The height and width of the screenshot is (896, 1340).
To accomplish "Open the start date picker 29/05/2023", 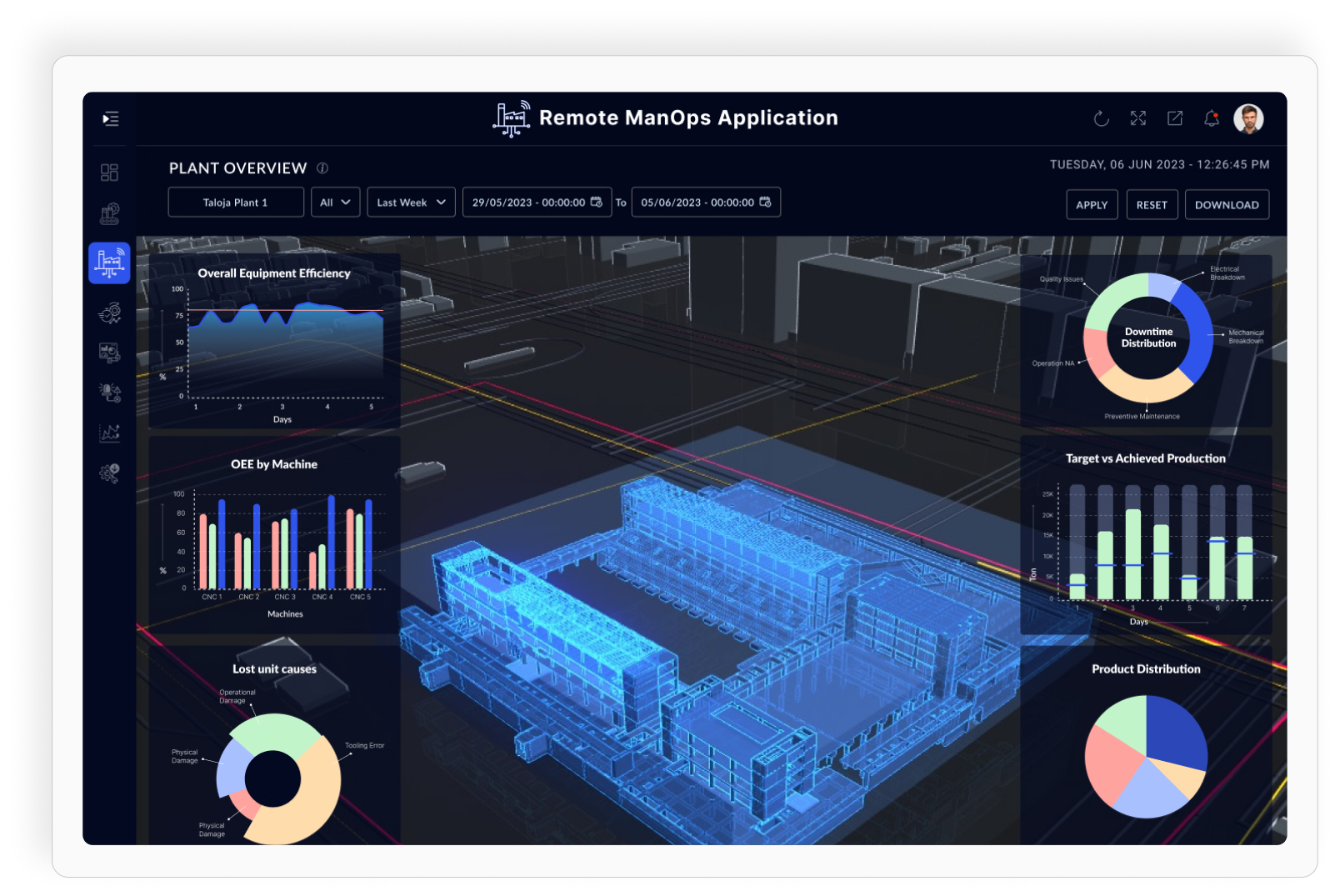I will pyautogui.click(x=537, y=203).
